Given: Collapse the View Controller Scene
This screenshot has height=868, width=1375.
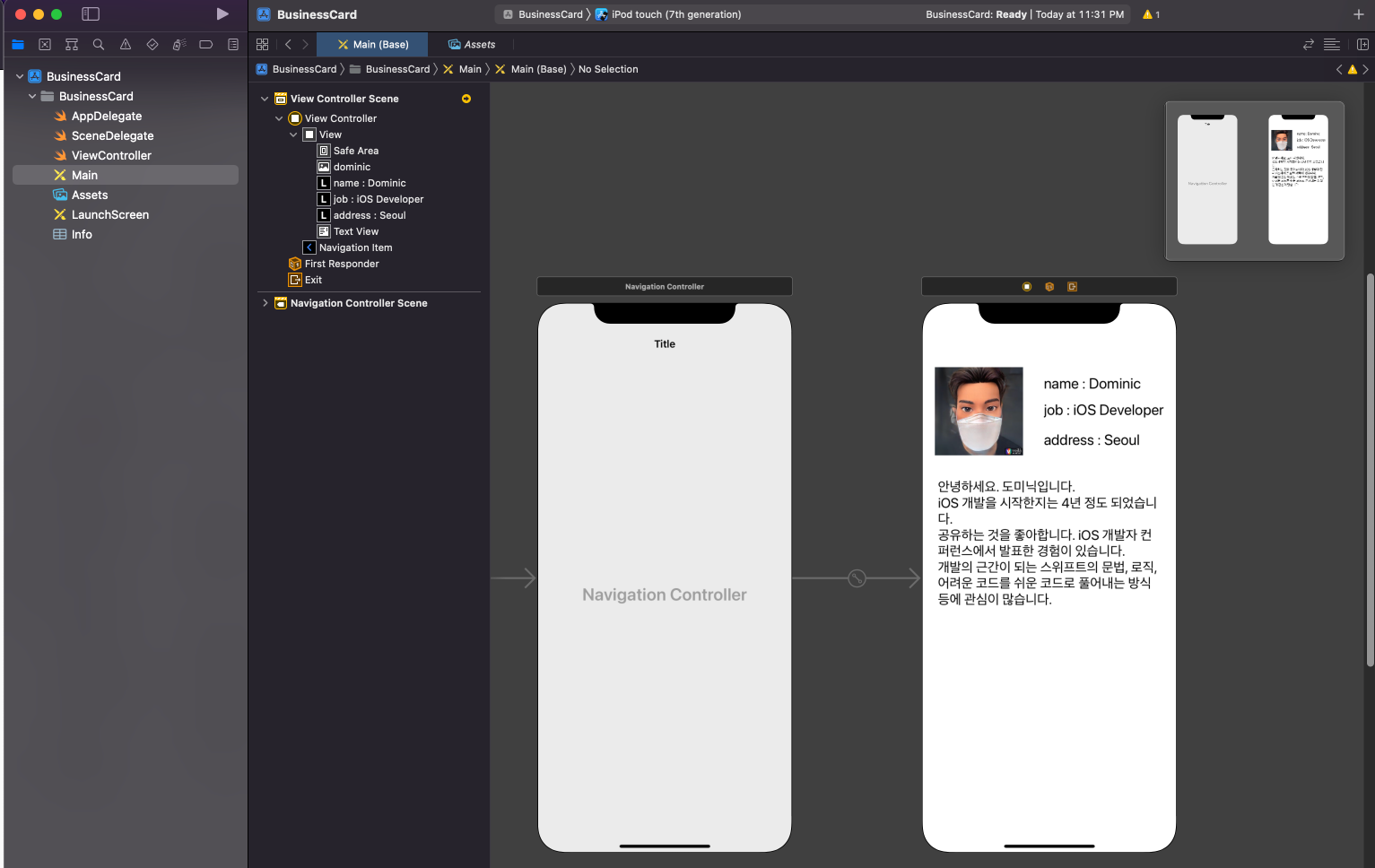Looking at the screenshot, I should coord(264,98).
